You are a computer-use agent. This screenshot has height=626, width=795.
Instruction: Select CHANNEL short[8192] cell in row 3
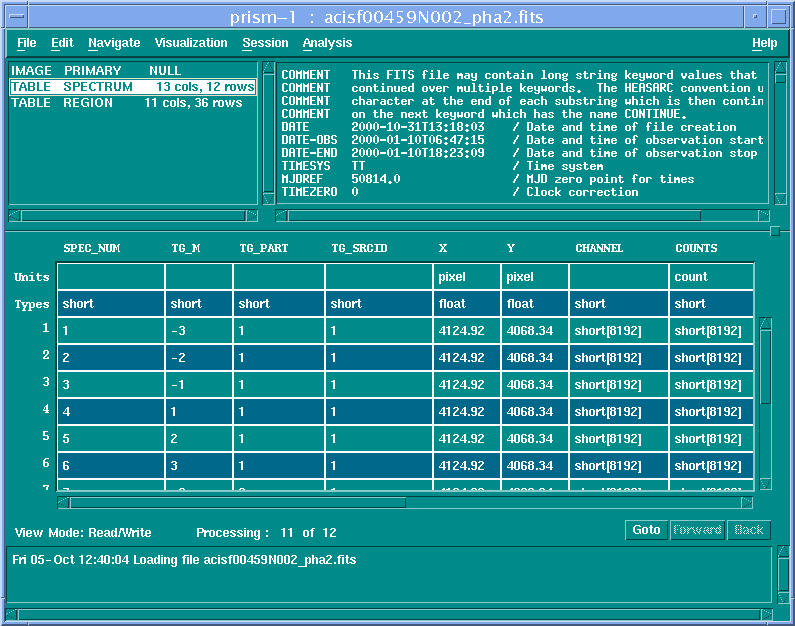(x=619, y=385)
